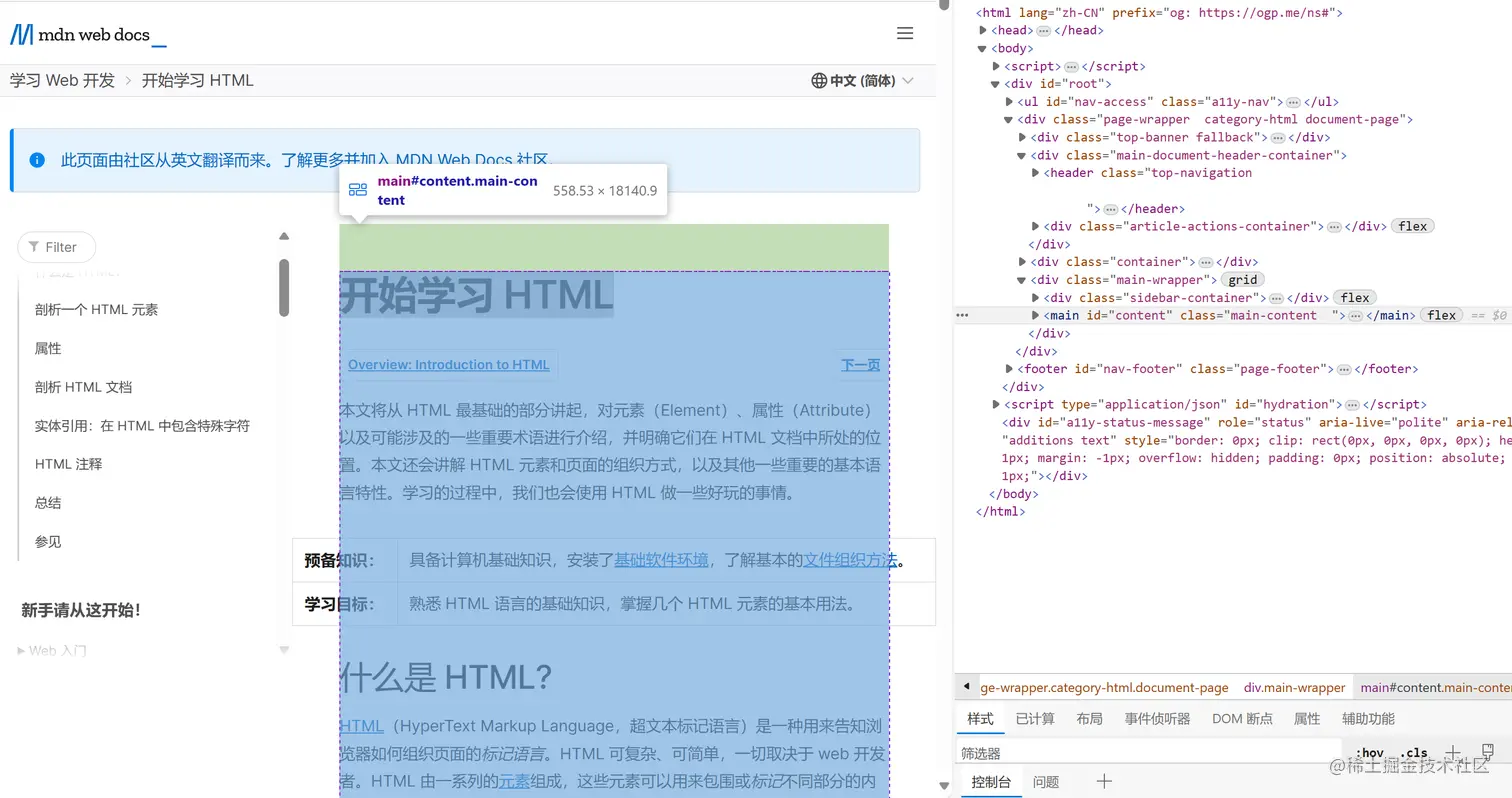Open the 辅助功能 tab

(1368, 719)
